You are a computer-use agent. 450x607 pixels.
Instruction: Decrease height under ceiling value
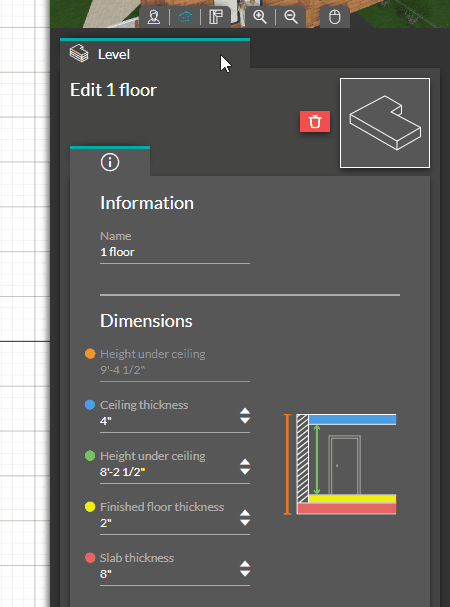coord(245,472)
